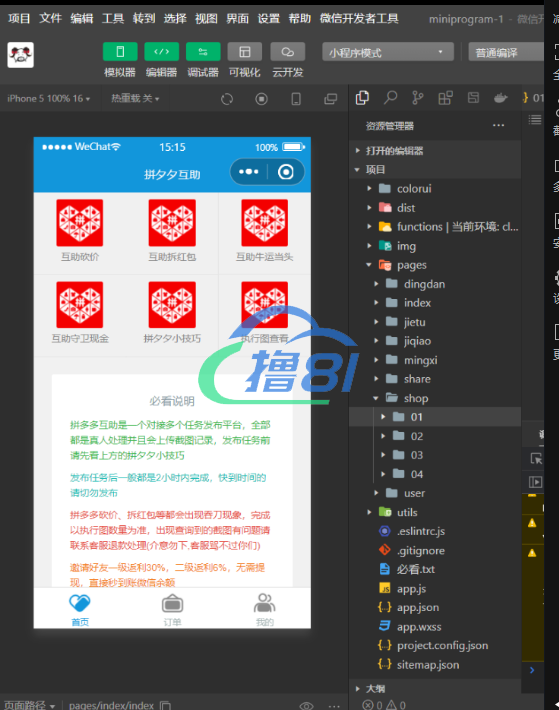The height and width of the screenshot is (710, 559).
Task: Open the .eslintrc.js file
Action: tap(435, 531)
